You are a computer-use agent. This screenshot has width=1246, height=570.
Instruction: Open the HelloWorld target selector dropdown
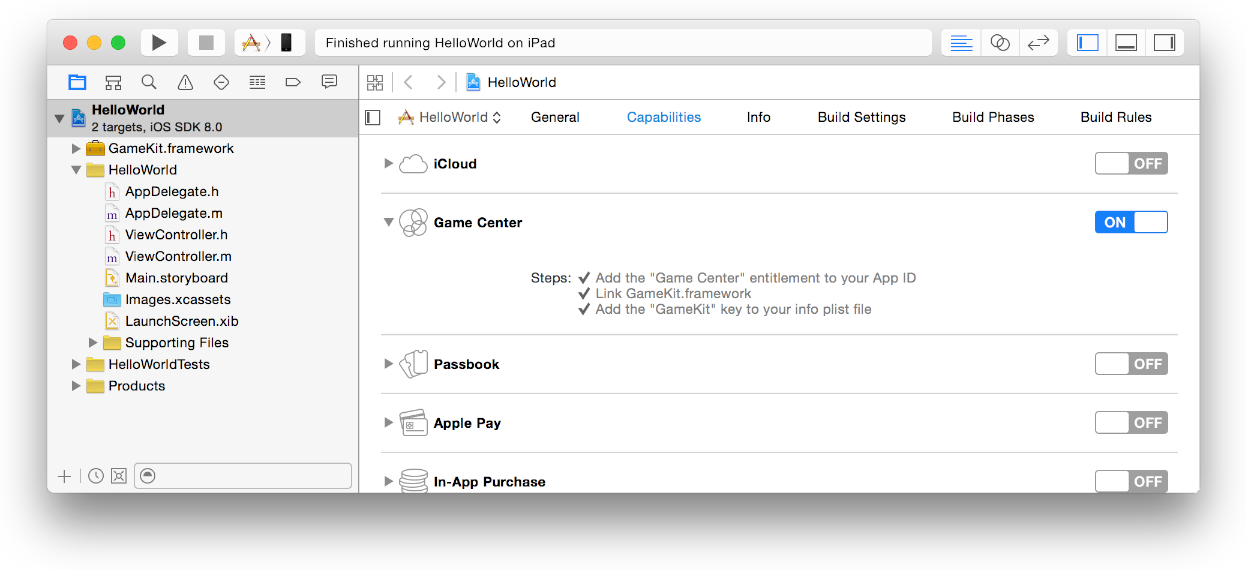coord(450,117)
